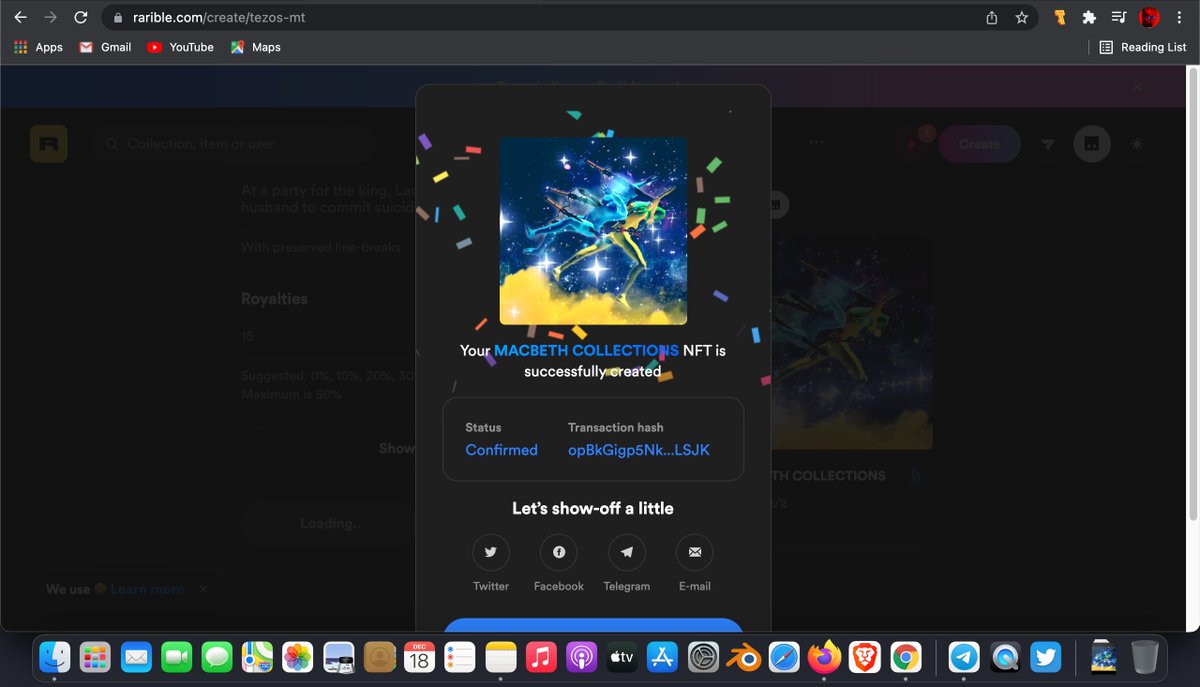Open the Rarible paper-plane icon in header
Screen dimensions: 1200x687
[x=1047, y=145]
